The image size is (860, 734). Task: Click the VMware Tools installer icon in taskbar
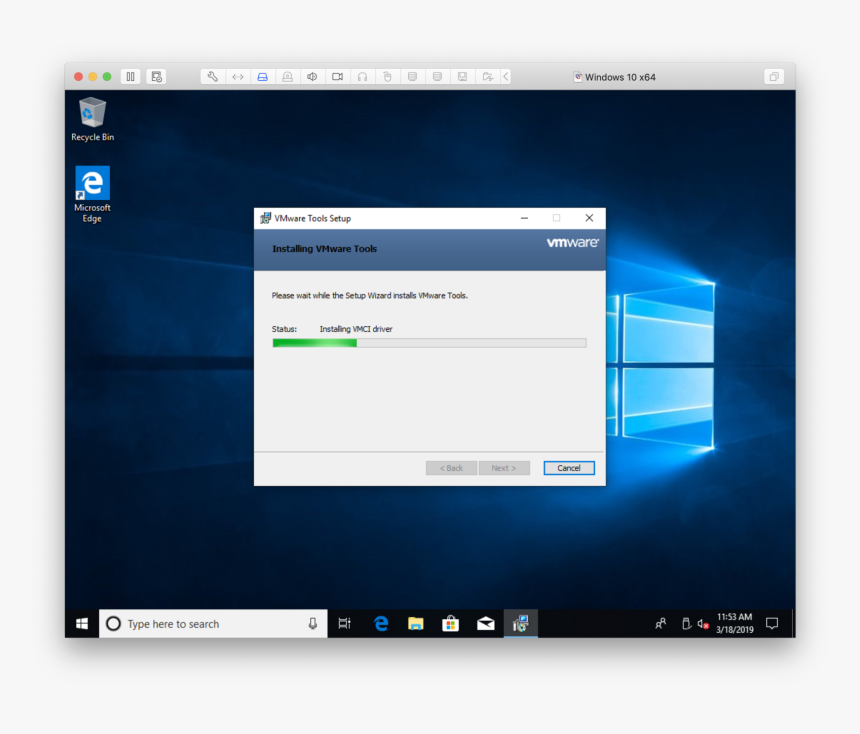(520, 623)
